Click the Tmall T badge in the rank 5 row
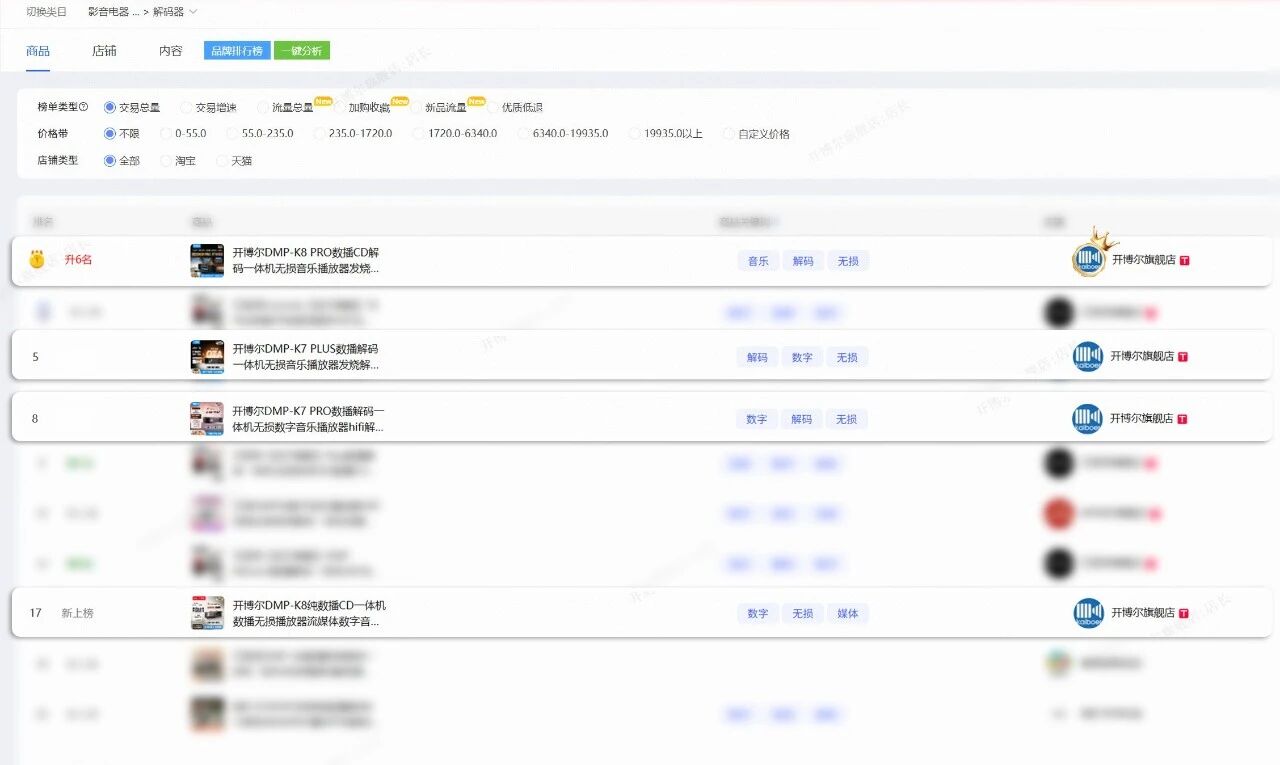This screenshot has width=1280, height=765. click(1184, 357)
